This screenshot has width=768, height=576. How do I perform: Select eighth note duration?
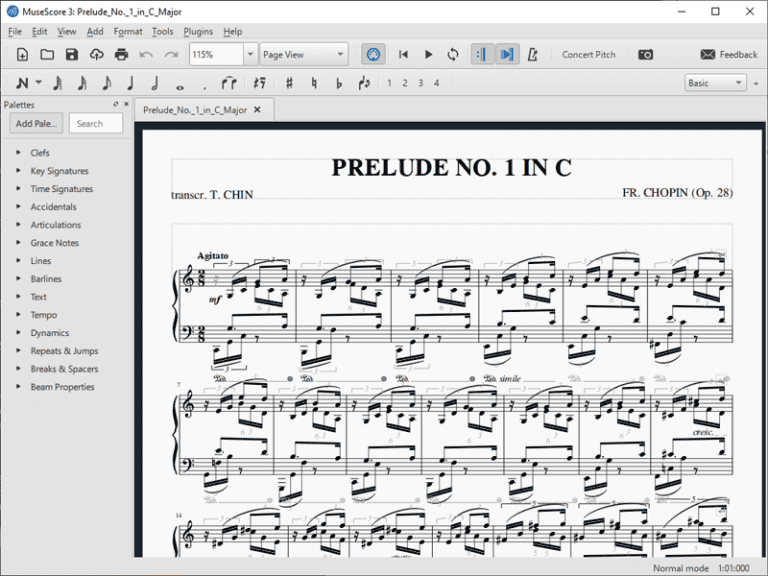tap(106, 83)
